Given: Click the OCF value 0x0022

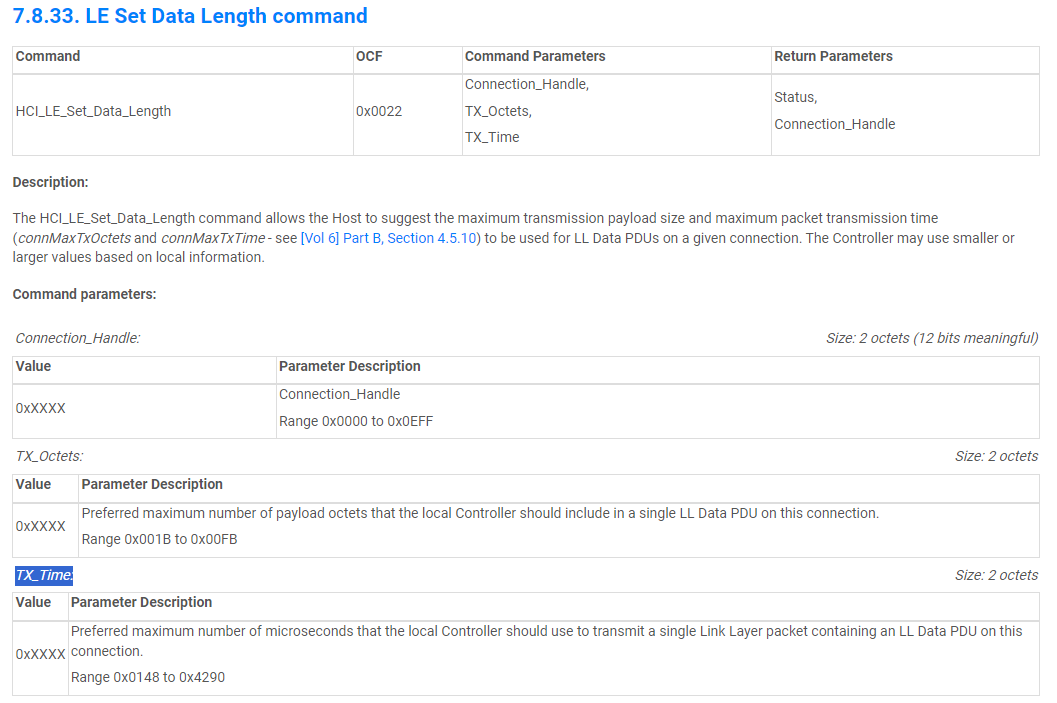Looking at the screenshot, I should [379, 111].
